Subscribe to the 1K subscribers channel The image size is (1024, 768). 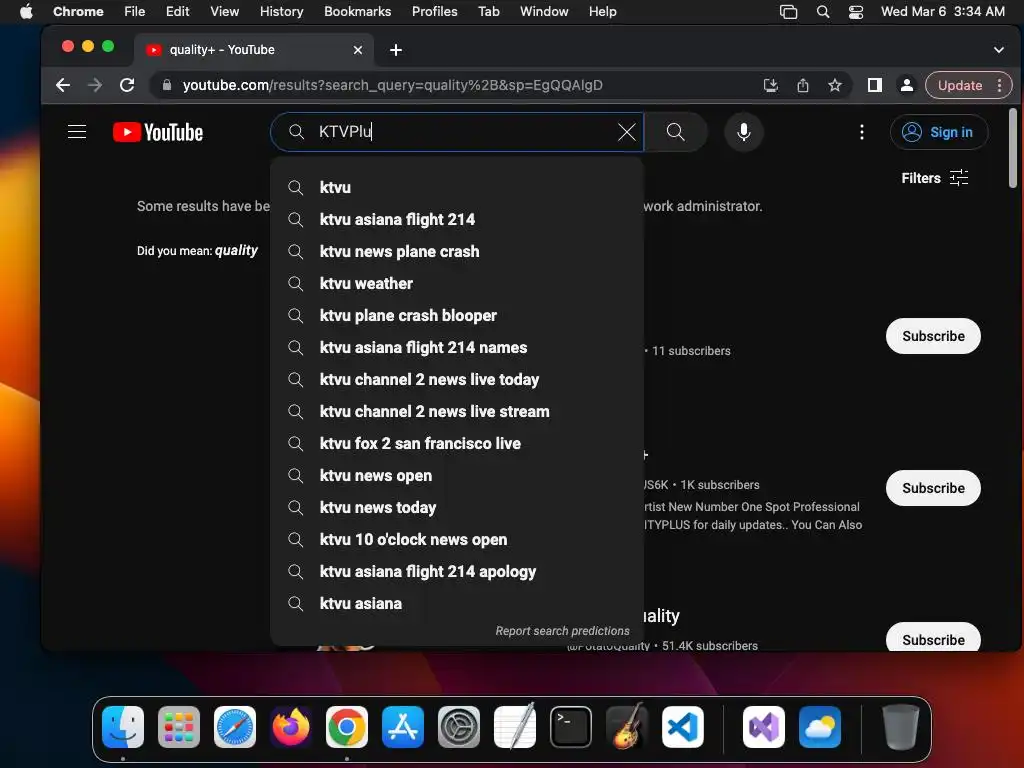pos(933,488)
